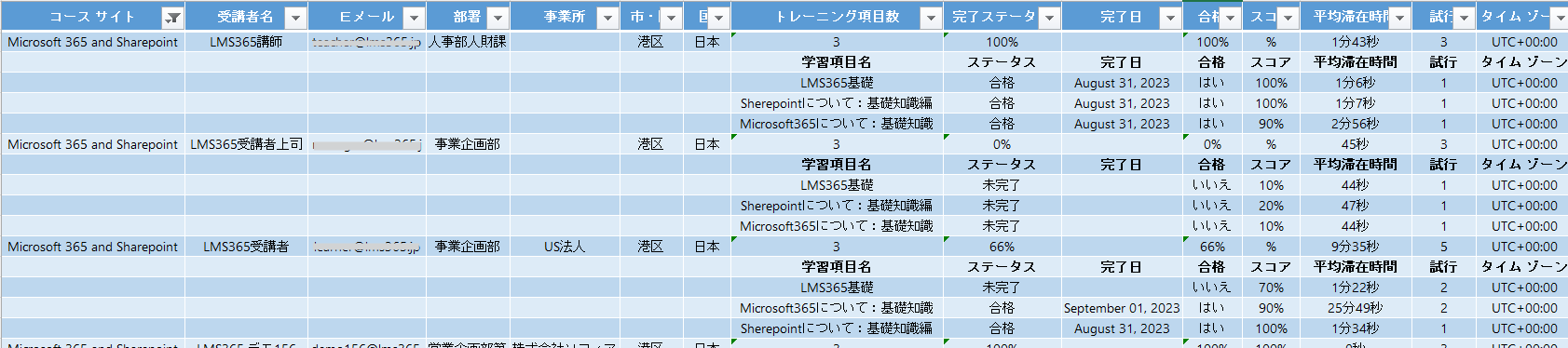1568x348 pixels.
Task: Select the 20% score cell
Action: click(1271, 206)
